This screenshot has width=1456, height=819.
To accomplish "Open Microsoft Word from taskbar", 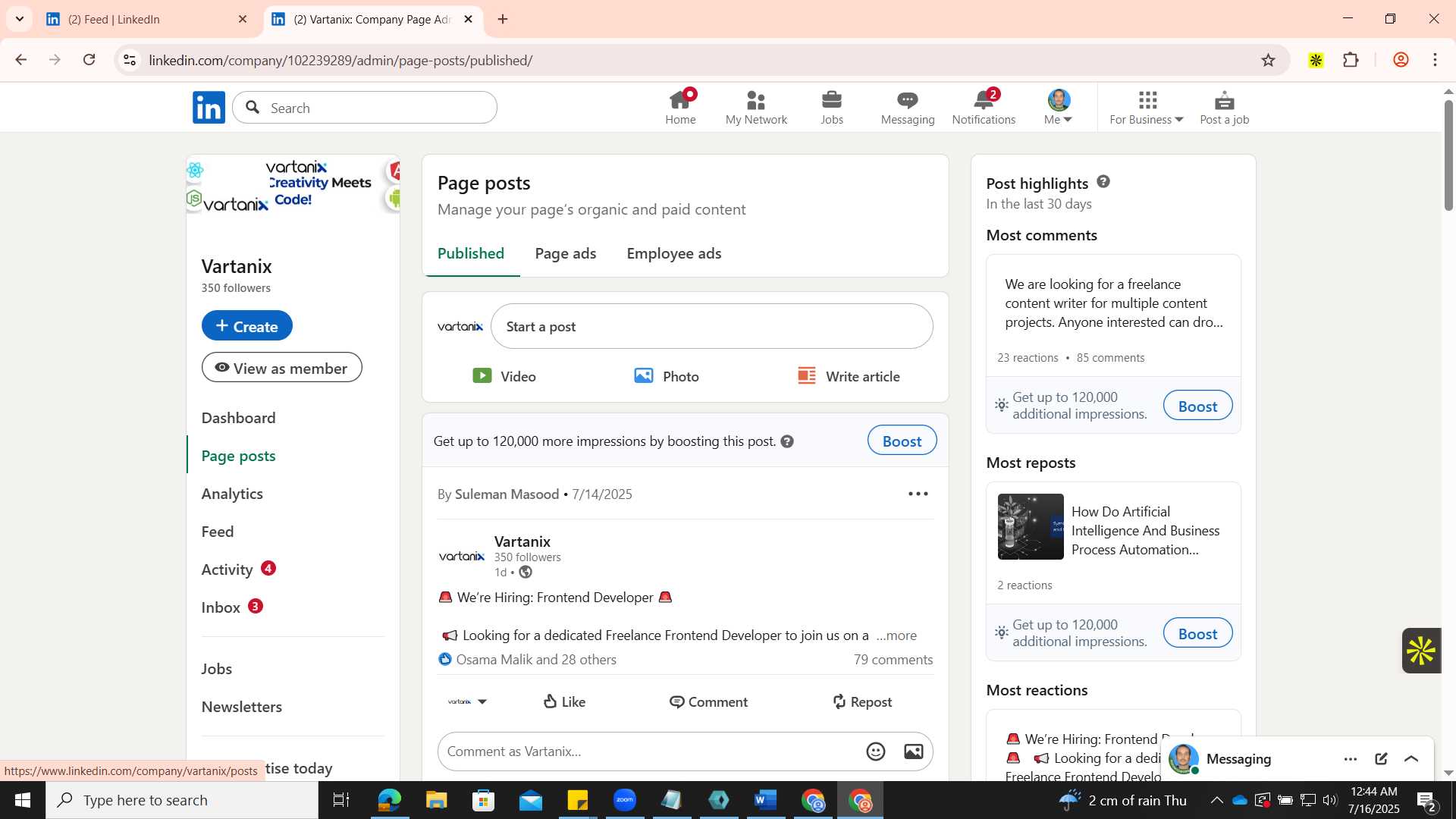I will [766, 800].
